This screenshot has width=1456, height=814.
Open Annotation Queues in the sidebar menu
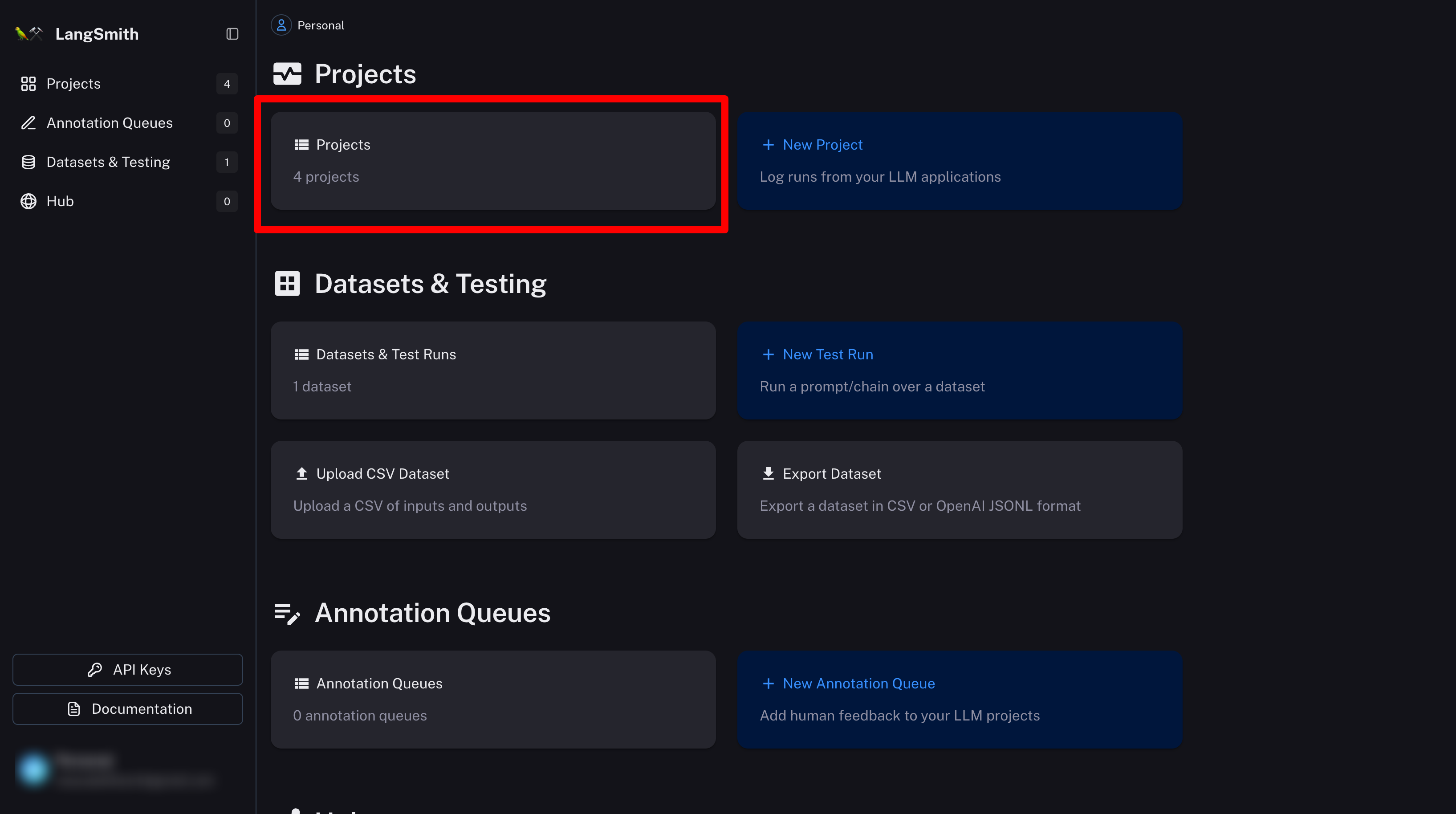(x=128, y=122)
